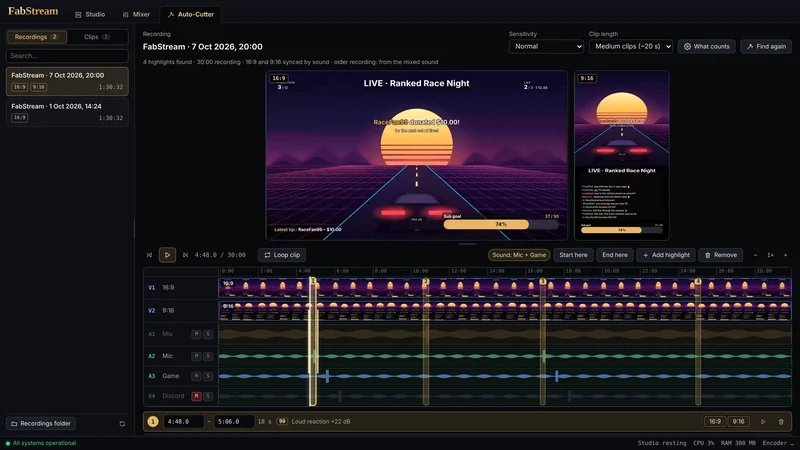
Task: Toggle 9:16 export for highlight 1
Action: click(x=738, y=421)
